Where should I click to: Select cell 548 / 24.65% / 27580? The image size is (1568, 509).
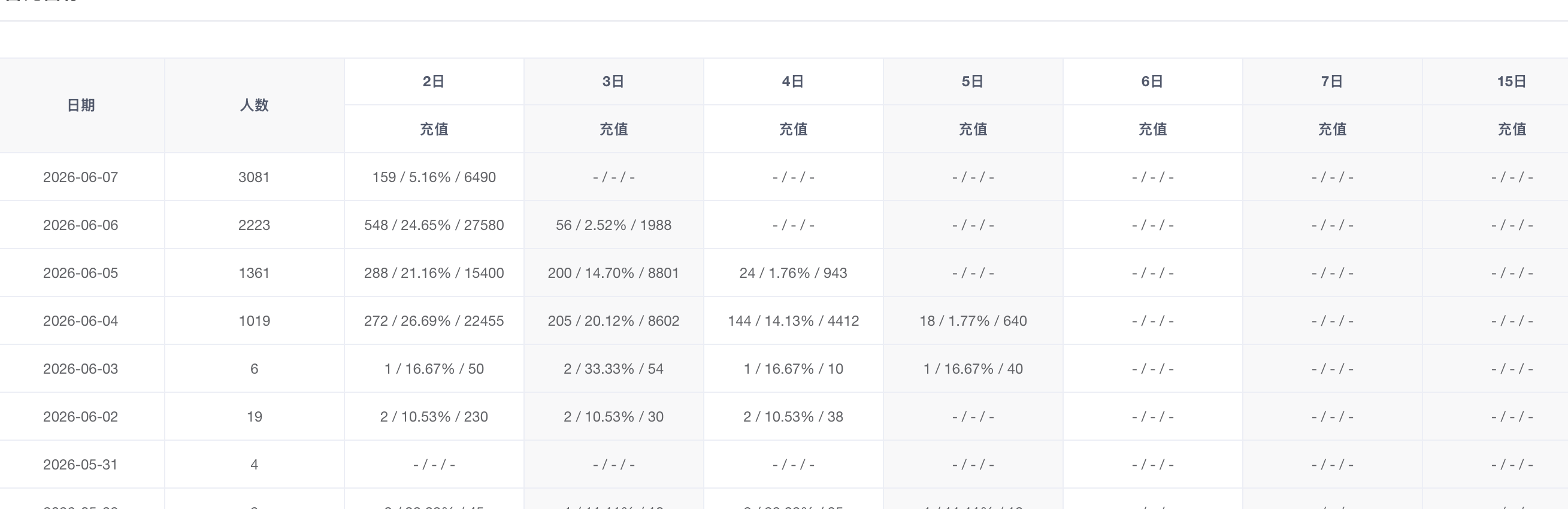tap(434, 225)
